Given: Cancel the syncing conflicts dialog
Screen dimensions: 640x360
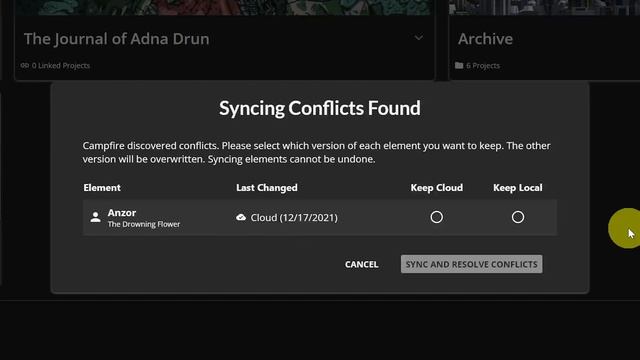Looking at the screenshot, I should (x=362, y=264).
